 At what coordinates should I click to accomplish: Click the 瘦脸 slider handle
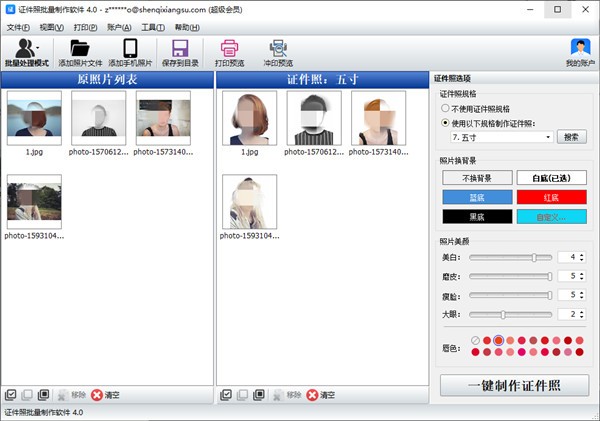[550, 295]
